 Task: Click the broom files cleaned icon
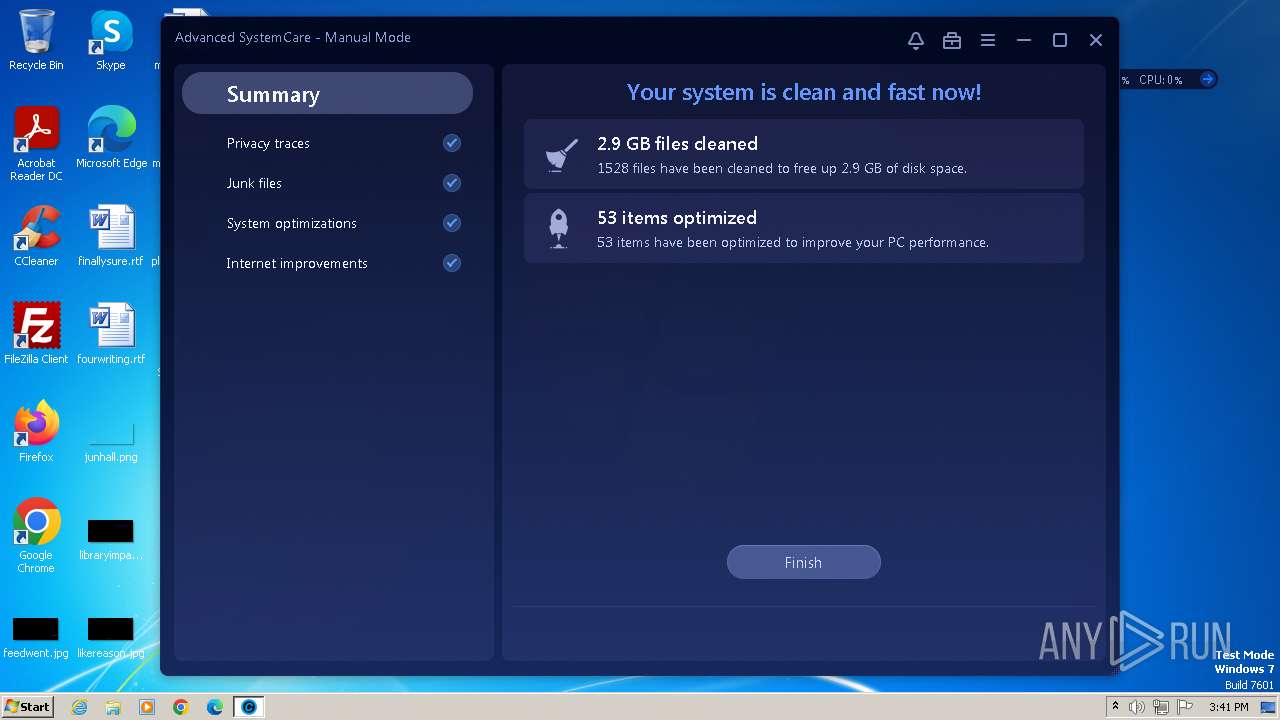[560, 155]
